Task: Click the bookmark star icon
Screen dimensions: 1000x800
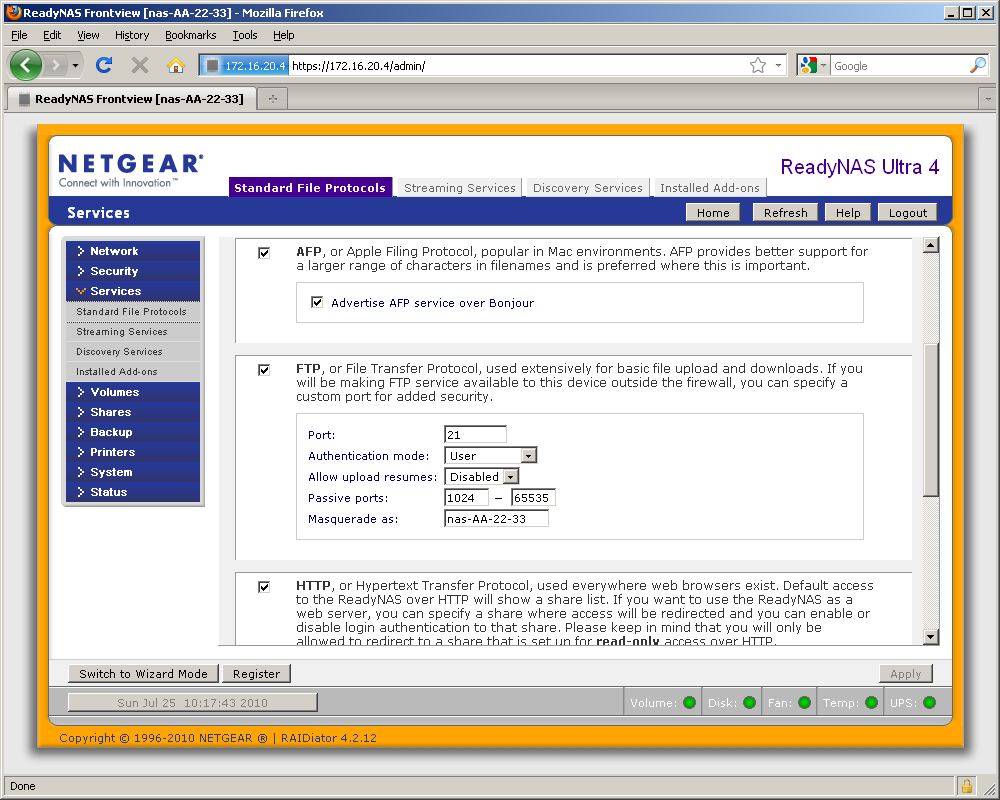Action: point(758,65)
